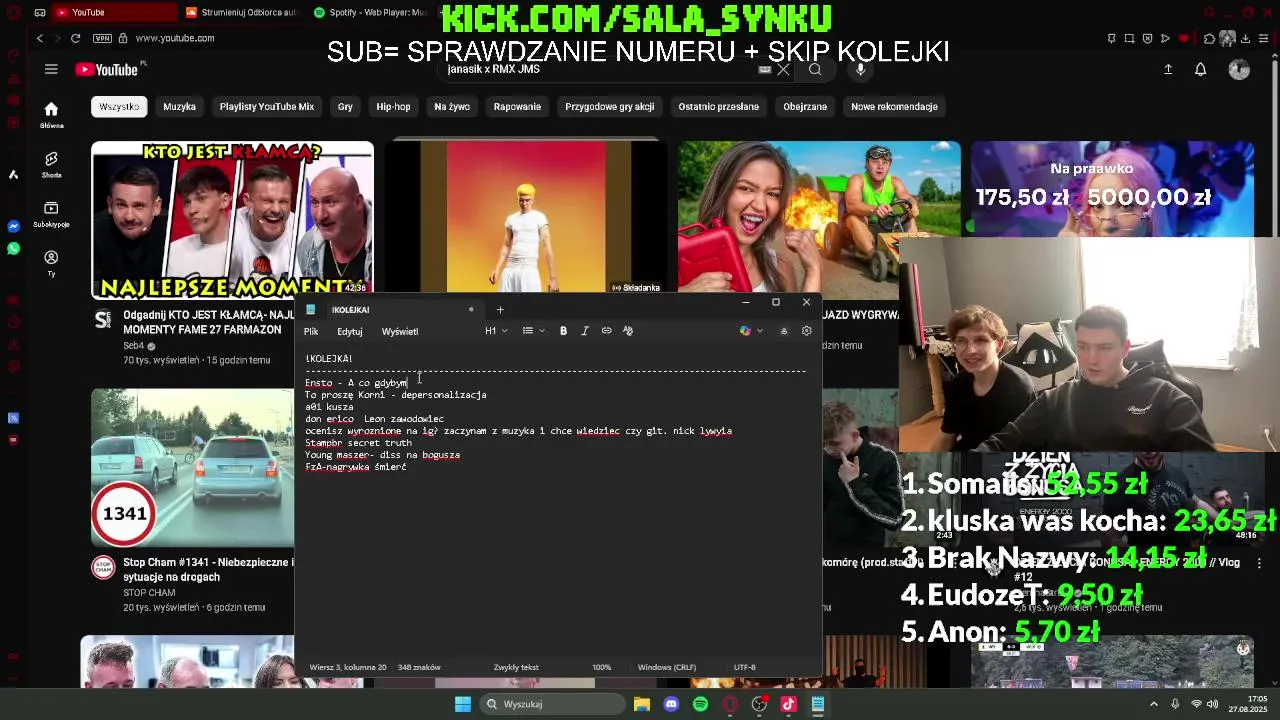This screenshot has width=1280, height=720.
Task: Select the Playlisty YouTube Mix chip
Action: click(x=267, y=106)
